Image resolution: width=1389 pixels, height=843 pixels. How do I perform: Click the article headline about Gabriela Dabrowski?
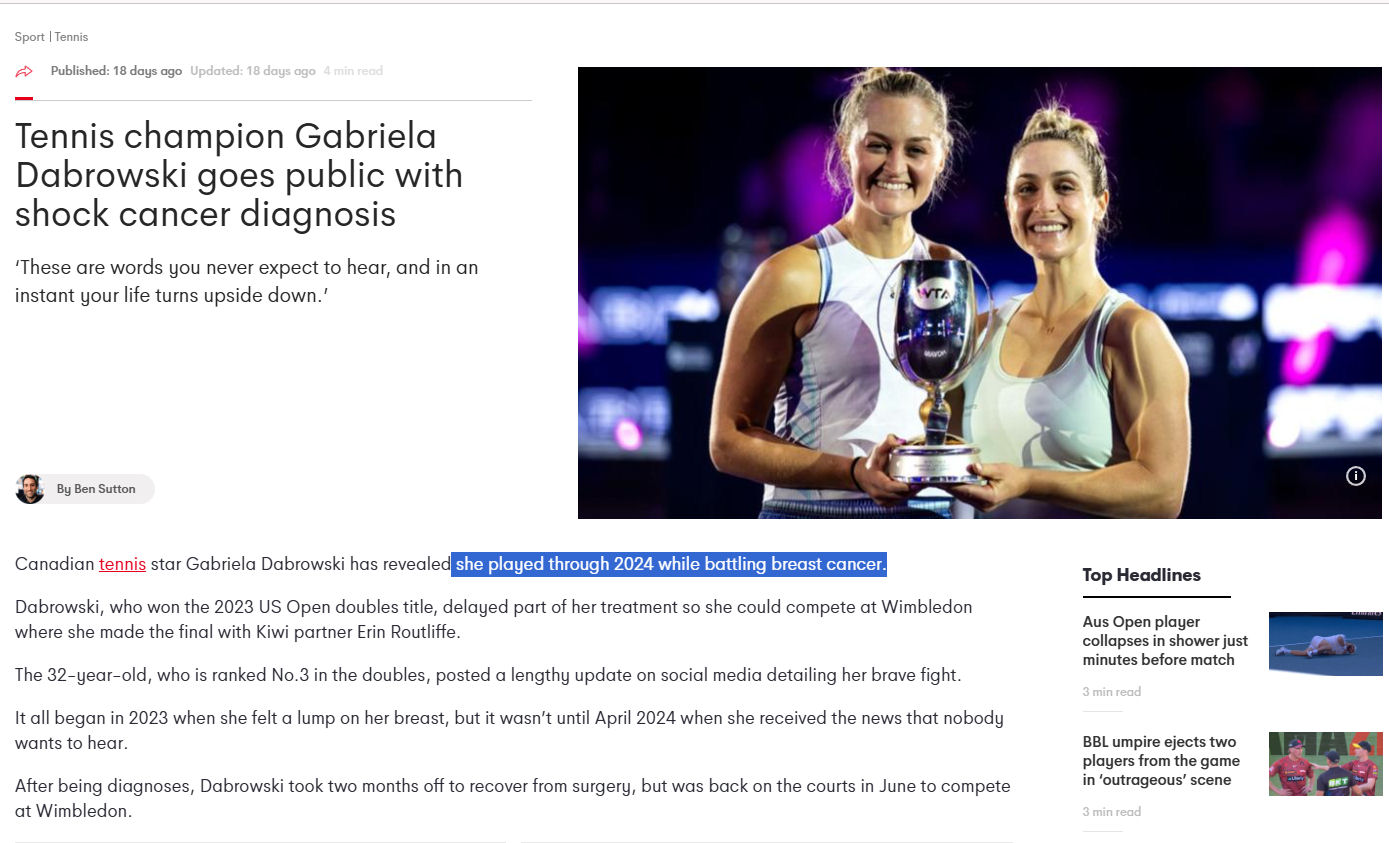[239, 175]
